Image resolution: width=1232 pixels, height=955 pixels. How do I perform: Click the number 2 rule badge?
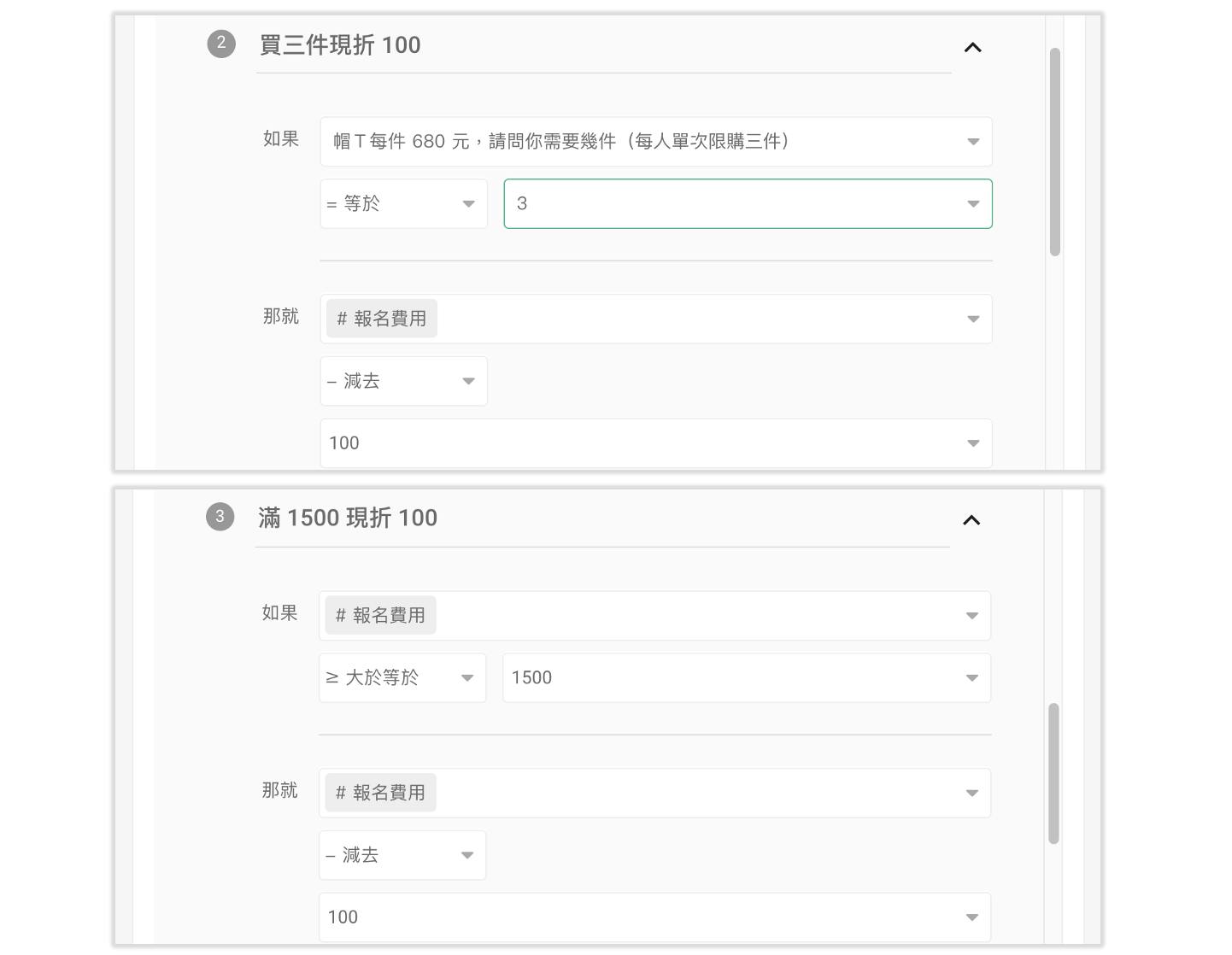tap(221, 44)
